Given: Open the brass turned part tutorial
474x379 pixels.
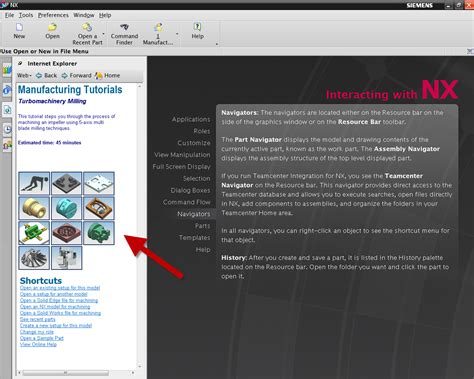Looking at the screenshot, I should pyautogui.click(x=34, y=208).
